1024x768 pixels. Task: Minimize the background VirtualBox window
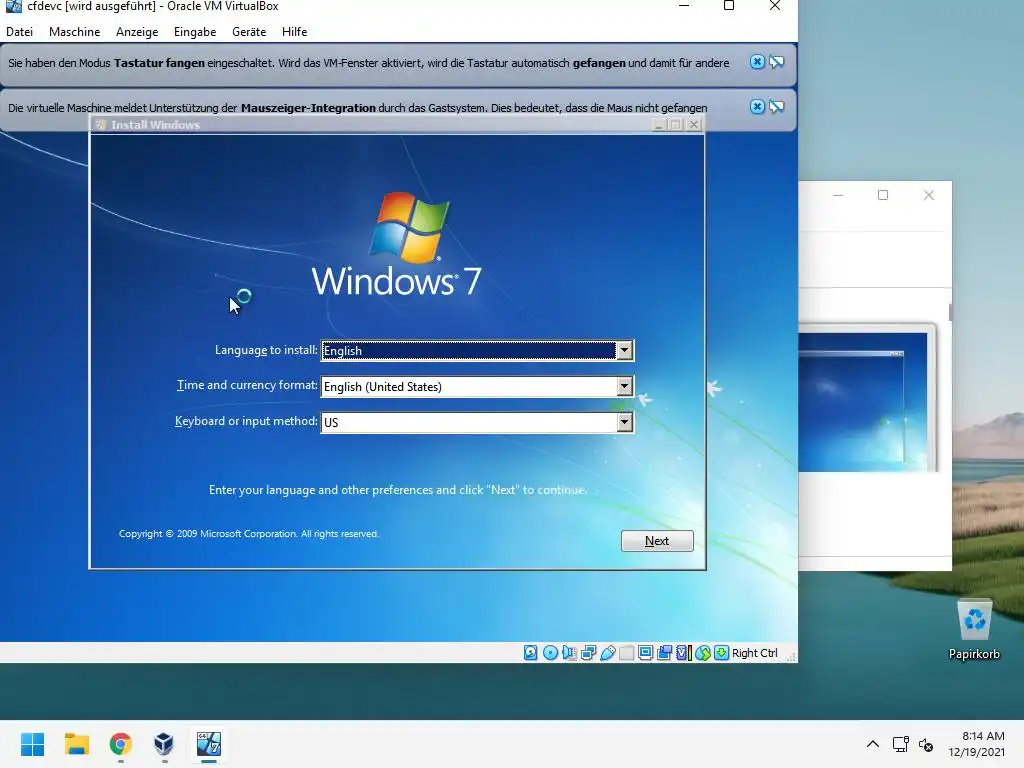pos(838,195)
